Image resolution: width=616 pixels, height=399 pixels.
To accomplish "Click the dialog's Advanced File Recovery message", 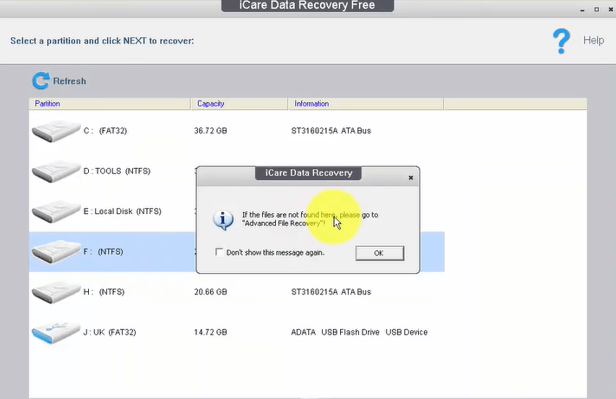I will click(x=310, y=219).
